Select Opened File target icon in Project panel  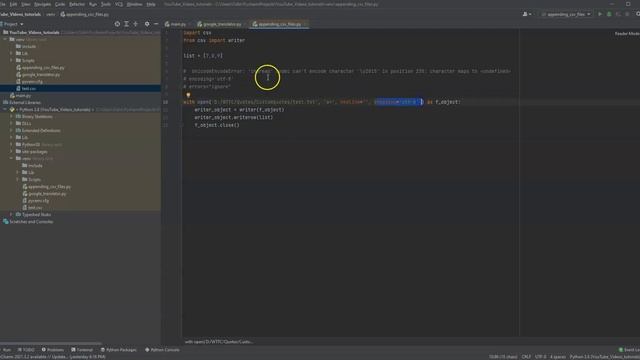click(x=117, y=24)
